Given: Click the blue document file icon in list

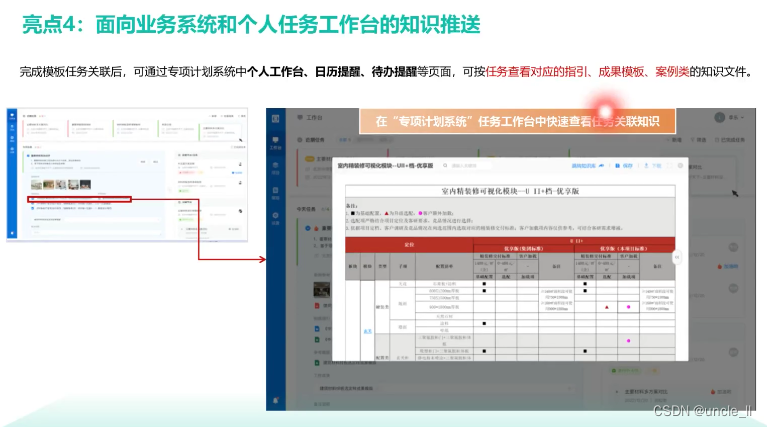Looking at the screenshot, I should point(317,329).
